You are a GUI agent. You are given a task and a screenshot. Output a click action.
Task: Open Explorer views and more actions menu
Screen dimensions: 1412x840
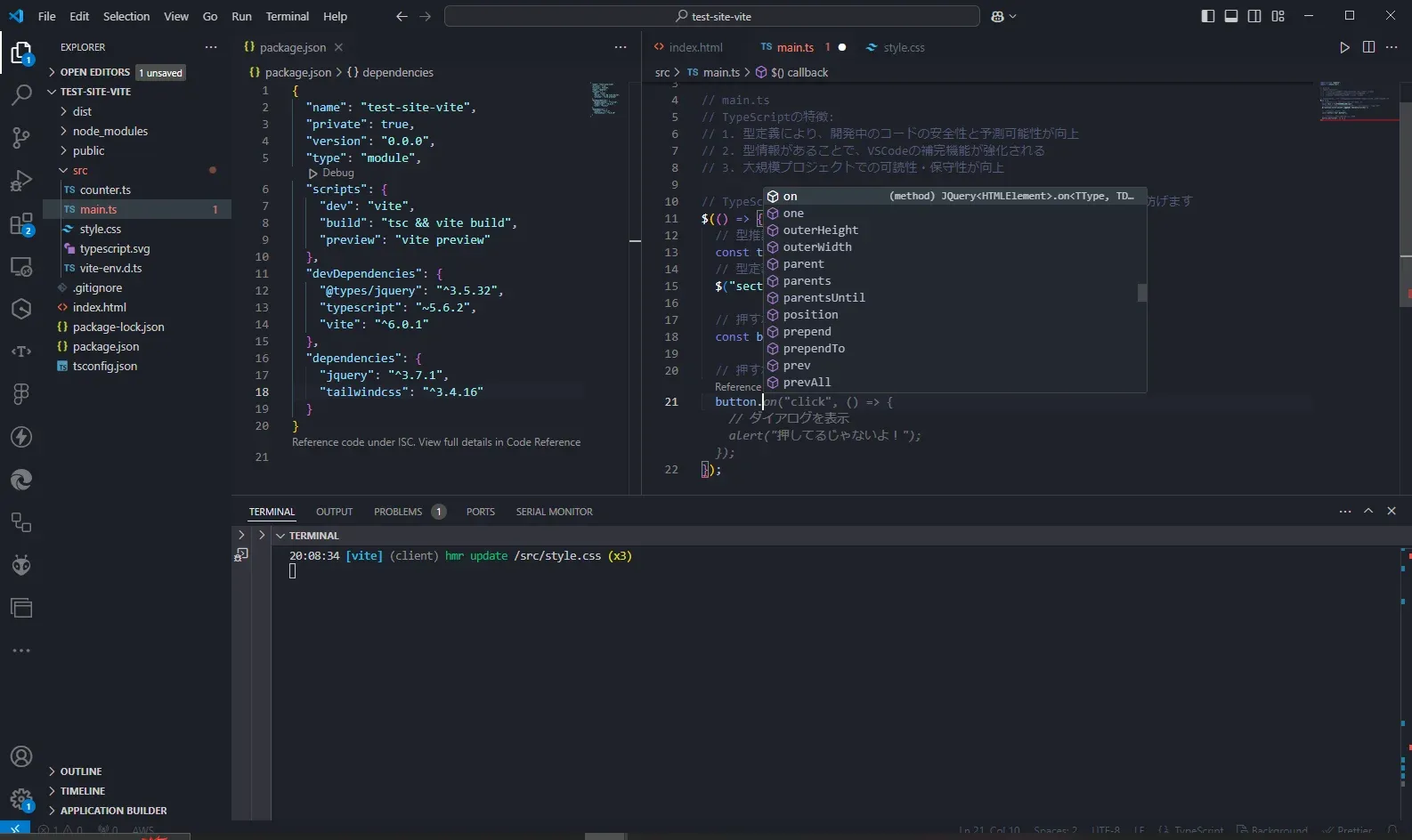click(211, 47)
